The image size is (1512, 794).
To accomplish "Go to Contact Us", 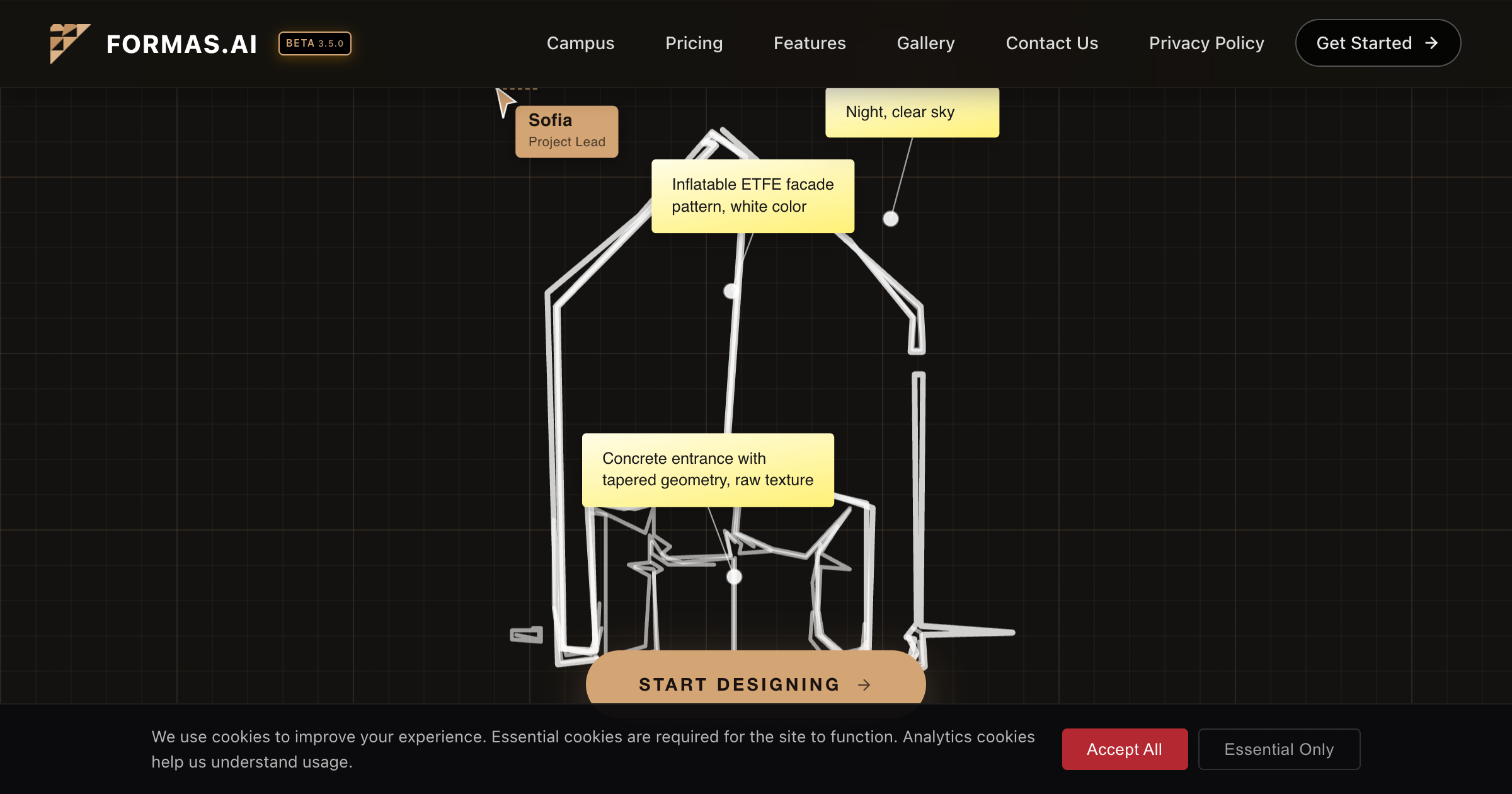I will [x=1051, y=43].
